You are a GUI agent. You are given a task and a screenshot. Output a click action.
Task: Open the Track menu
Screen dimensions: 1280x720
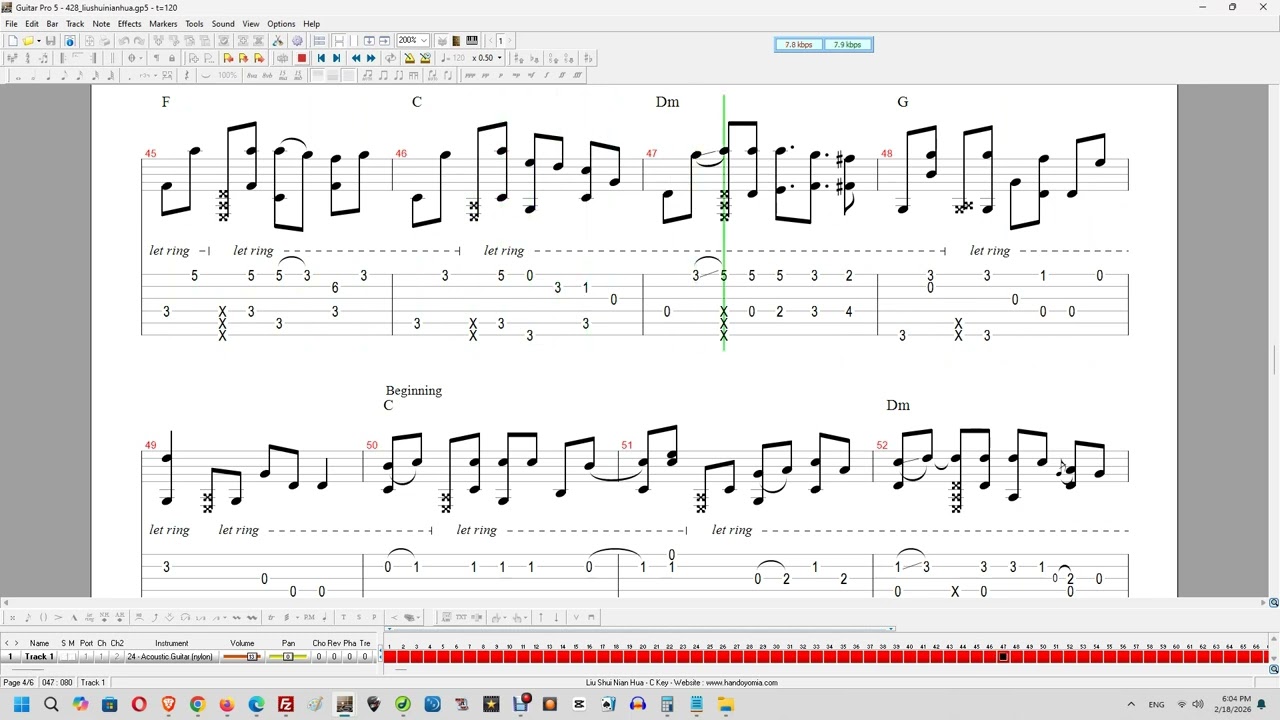75,24
